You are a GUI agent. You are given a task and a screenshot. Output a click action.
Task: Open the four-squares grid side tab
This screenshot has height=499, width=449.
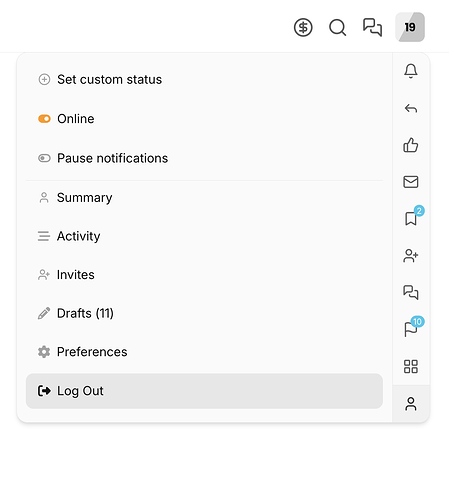click(x=411, y=367)
